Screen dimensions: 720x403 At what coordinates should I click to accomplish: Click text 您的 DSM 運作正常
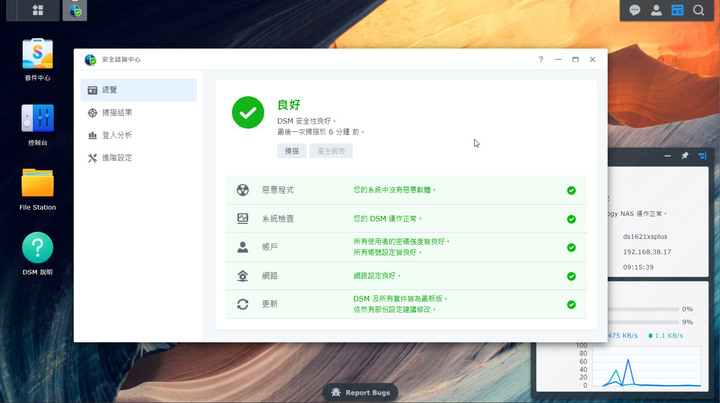coord(387,218)
